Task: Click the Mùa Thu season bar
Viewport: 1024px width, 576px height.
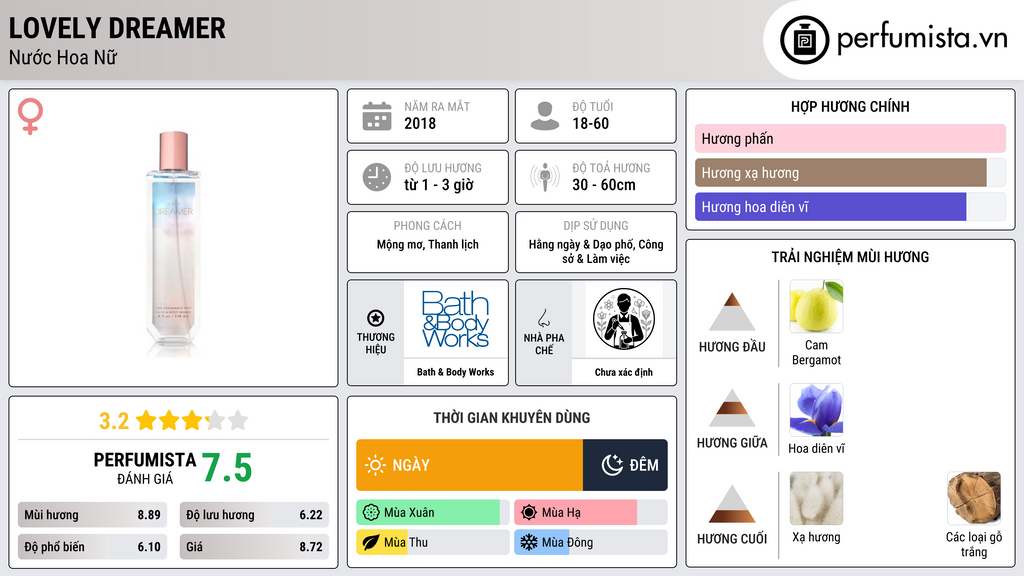Action: (432, 542)
